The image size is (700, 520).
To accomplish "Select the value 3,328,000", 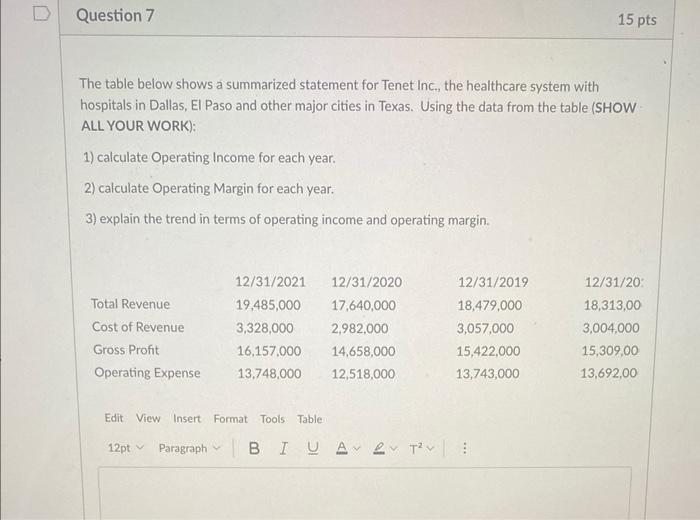I will pos(265,328).
